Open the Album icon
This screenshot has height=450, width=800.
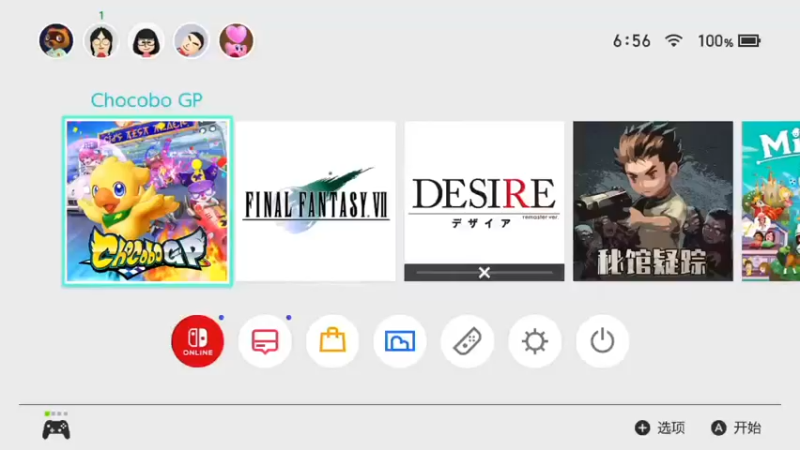pyautogui.click(x=399, y=341)
